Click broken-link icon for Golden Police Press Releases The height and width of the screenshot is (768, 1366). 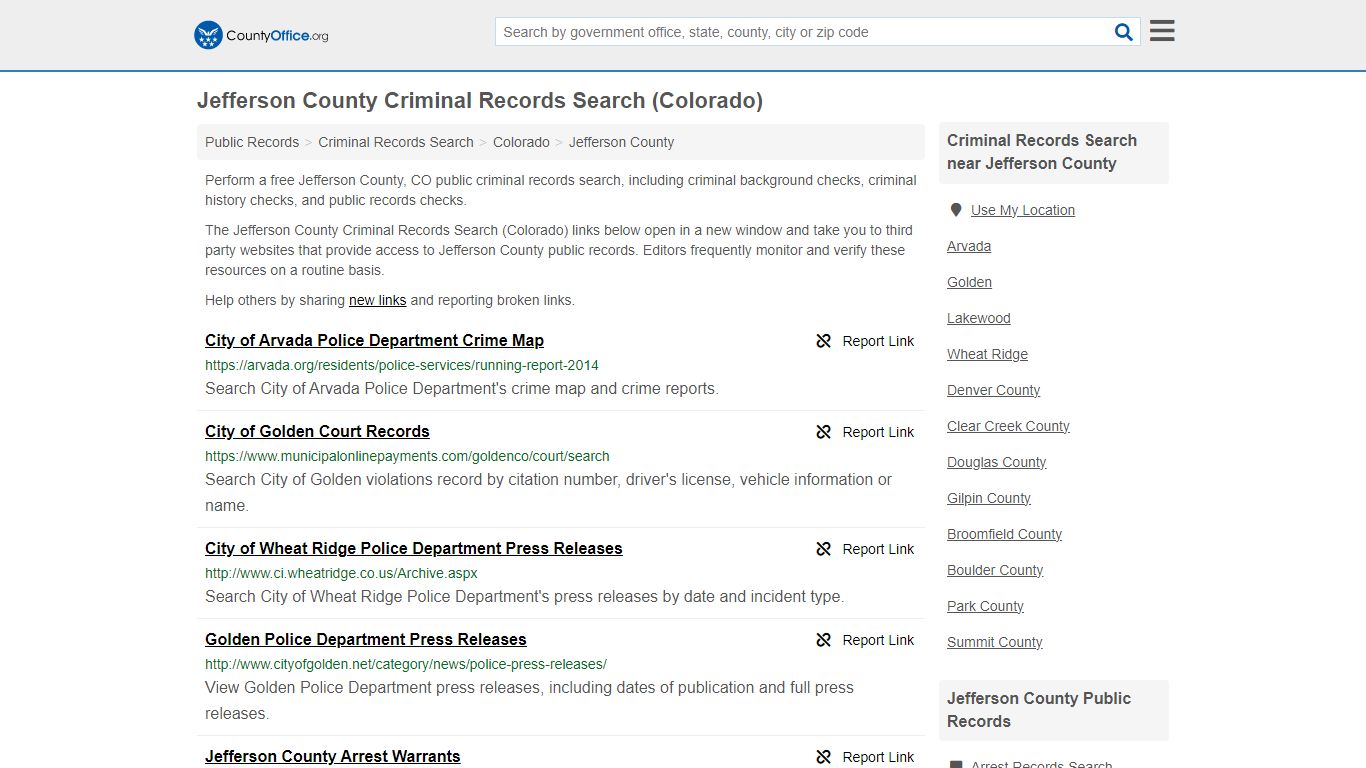coord(824,640)
